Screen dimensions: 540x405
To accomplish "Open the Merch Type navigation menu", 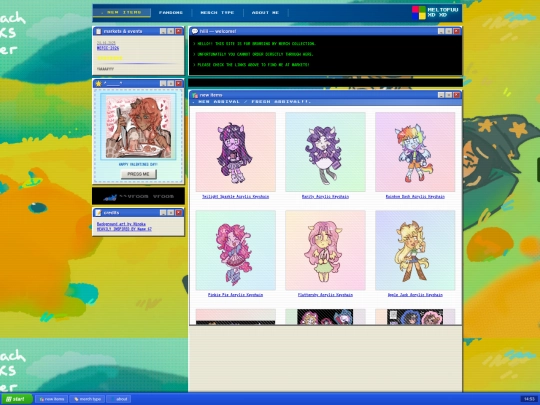I will 217,12.
